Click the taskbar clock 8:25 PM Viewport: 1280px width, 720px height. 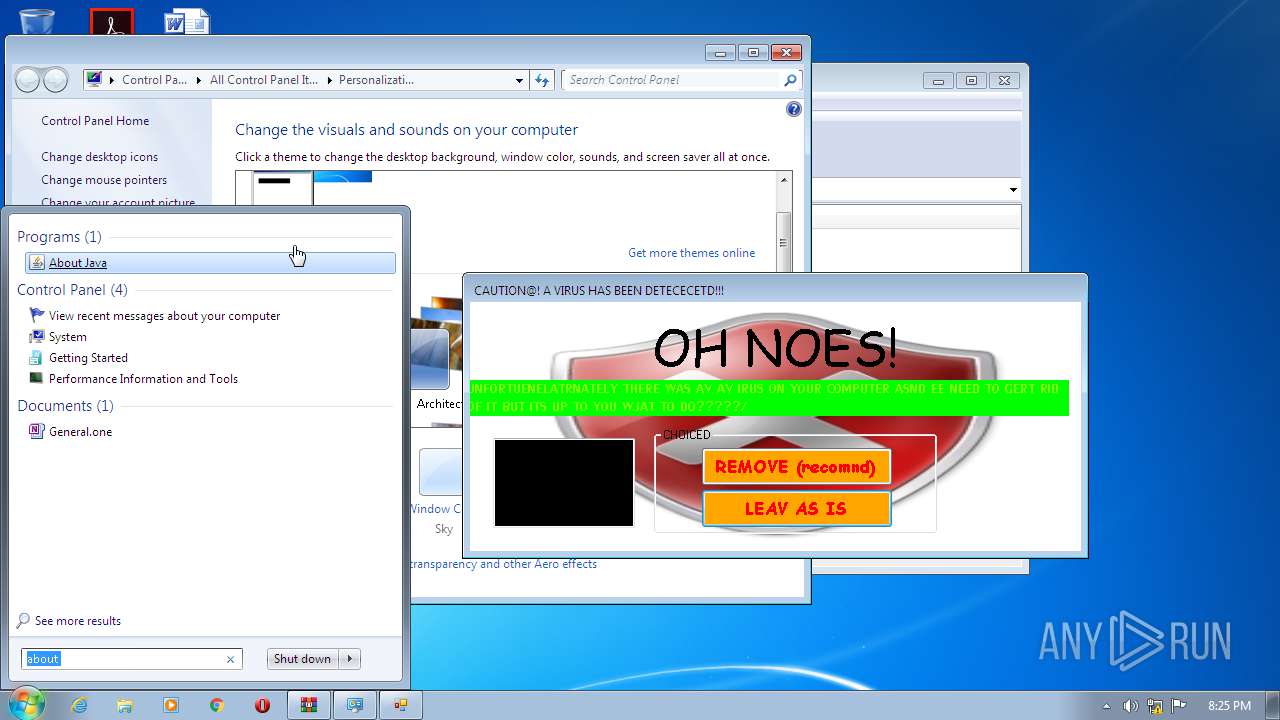point(1229,705)
